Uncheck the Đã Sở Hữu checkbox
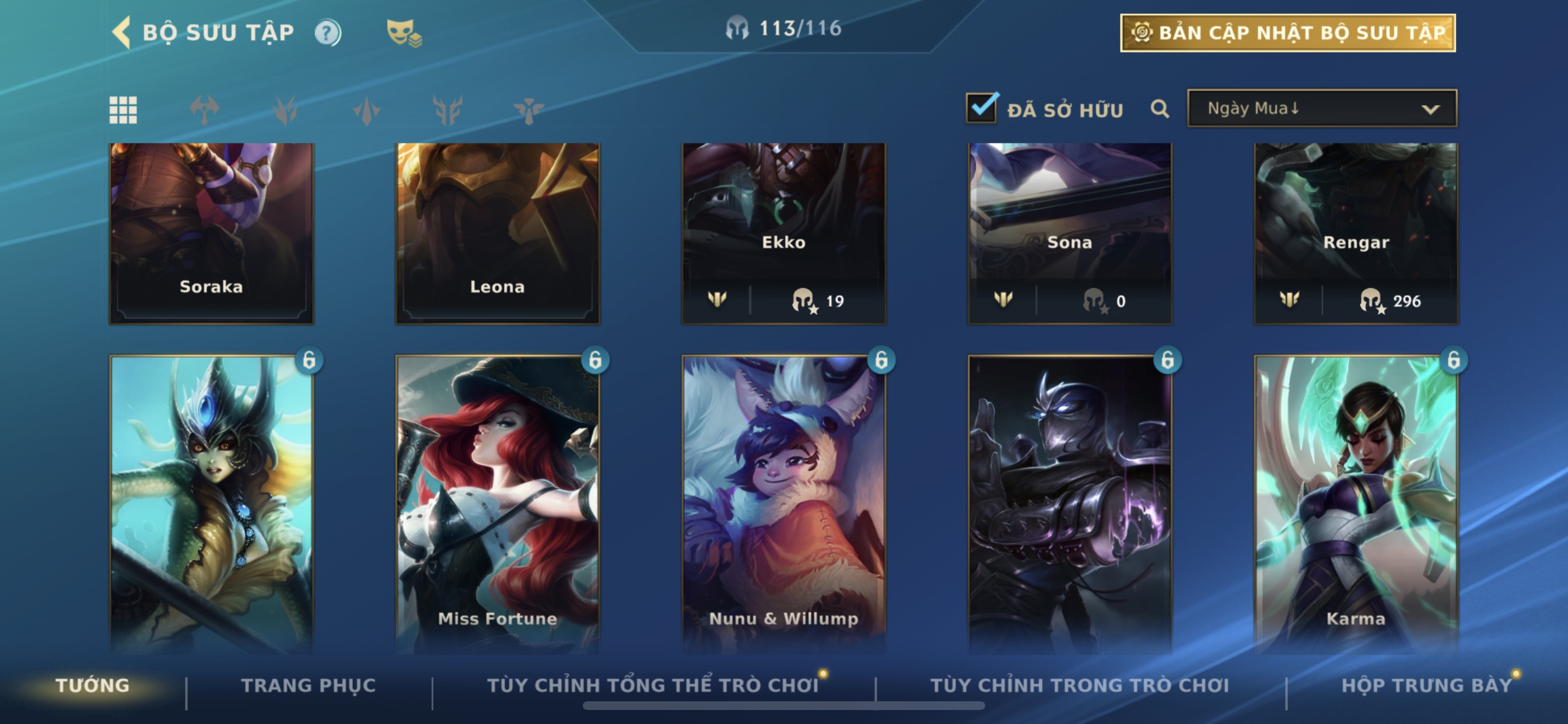The image size is (1568, 724). click(x=982, y=108)
